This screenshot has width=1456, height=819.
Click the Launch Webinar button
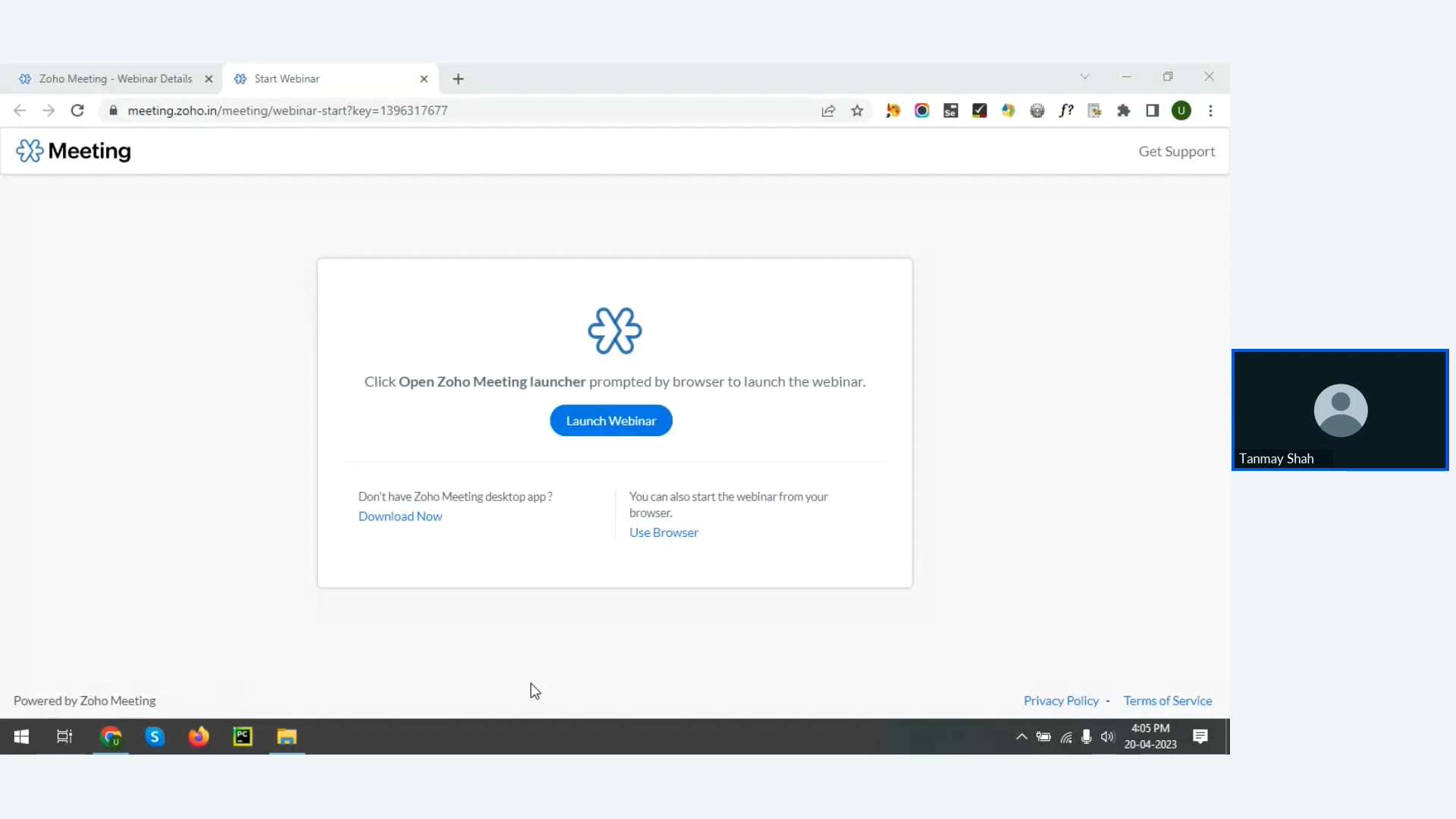point(610,421)
